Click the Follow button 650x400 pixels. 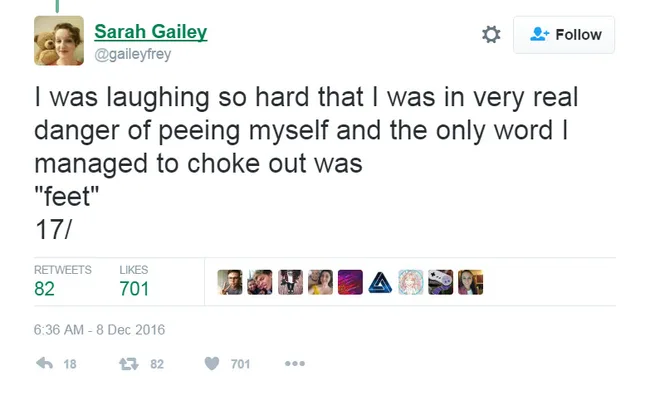pos(564,35)
